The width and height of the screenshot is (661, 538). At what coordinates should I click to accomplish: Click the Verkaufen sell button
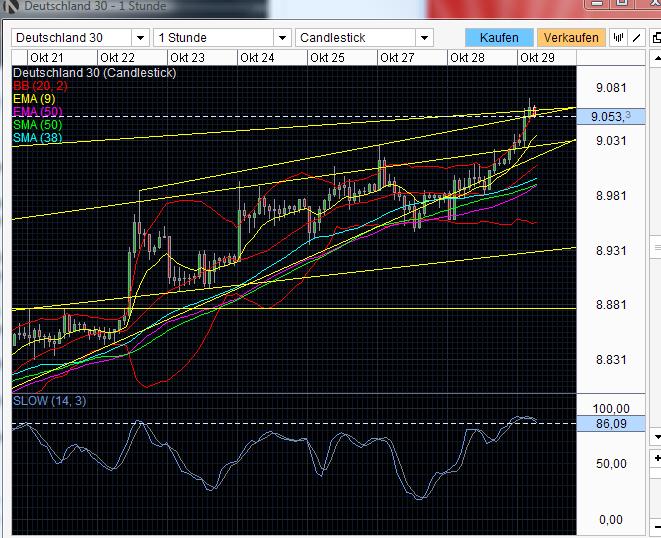click(571, 38)
